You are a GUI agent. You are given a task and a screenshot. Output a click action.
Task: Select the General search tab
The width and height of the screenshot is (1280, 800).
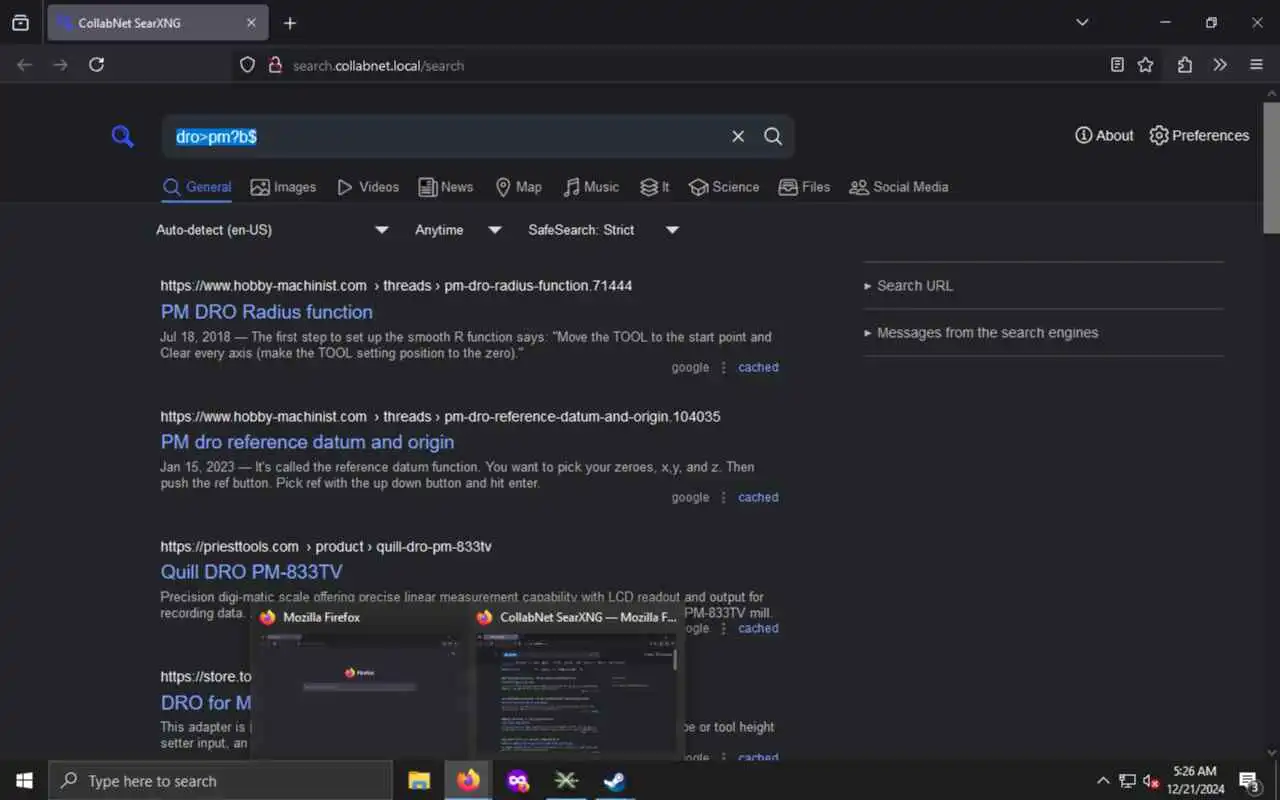tap(197, 187)
